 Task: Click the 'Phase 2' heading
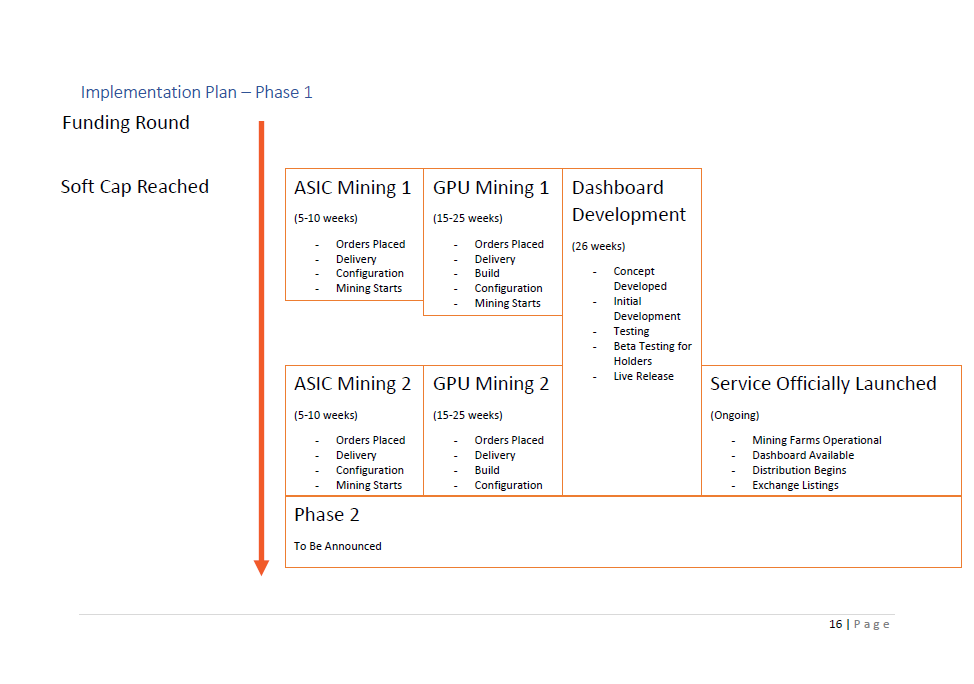327,515
